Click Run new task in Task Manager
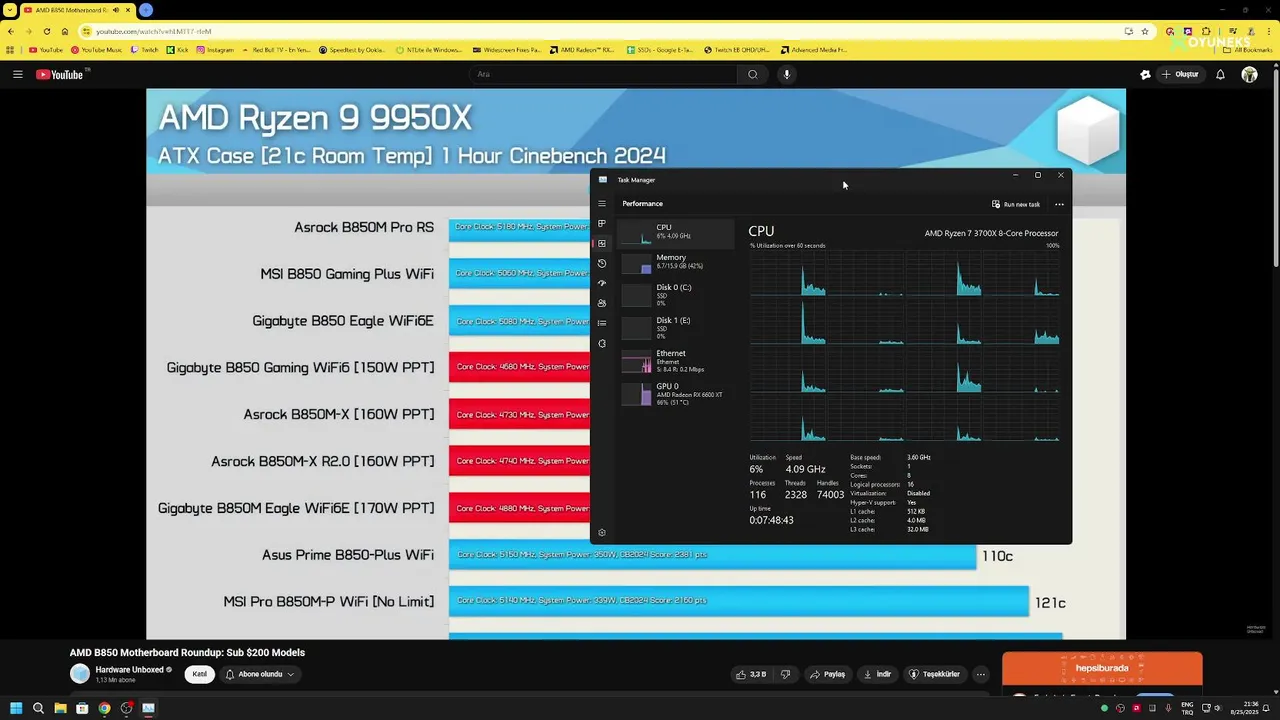 point(1016,204)
